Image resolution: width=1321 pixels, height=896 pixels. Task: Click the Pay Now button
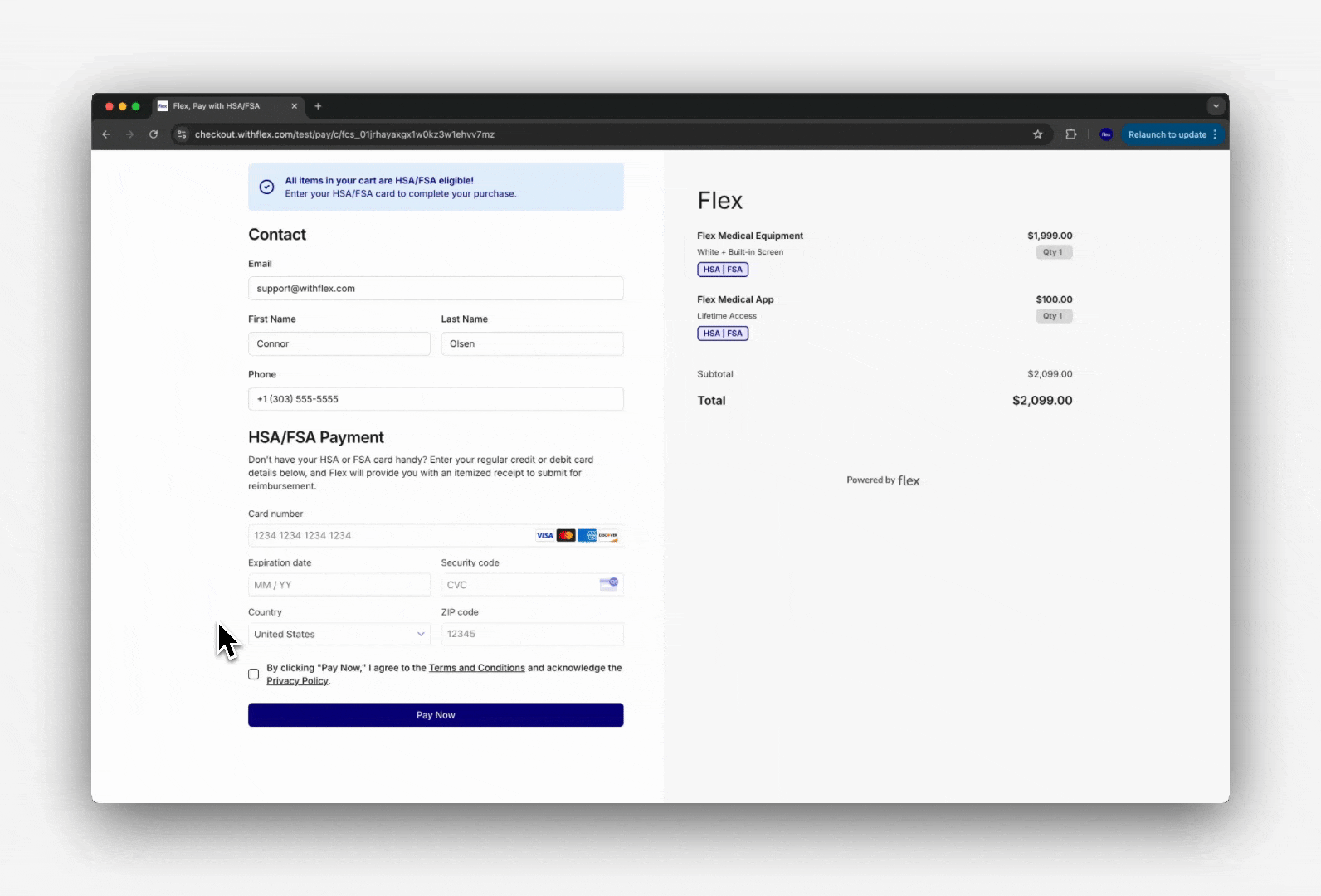click(x=436, y=715)
